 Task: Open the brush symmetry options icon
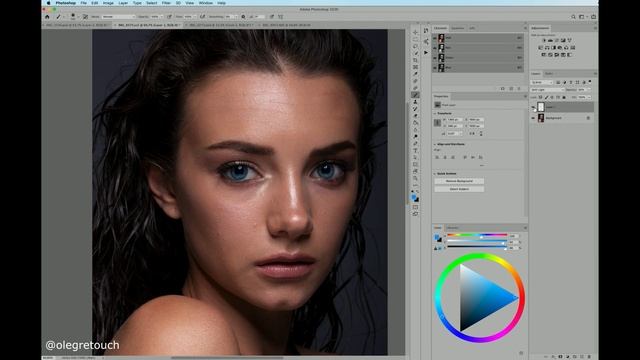[280, 17]
